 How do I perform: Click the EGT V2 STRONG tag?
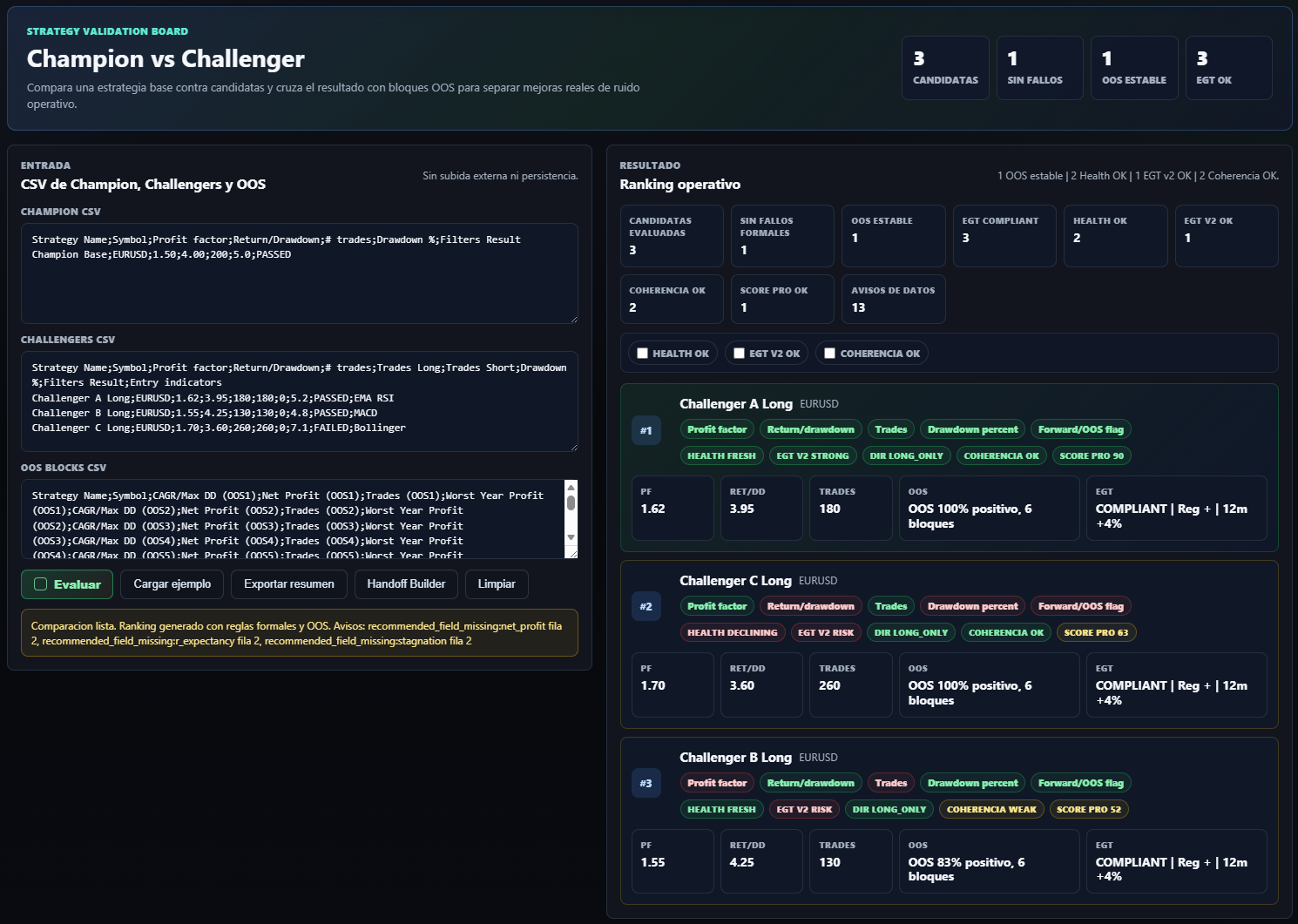(813, 455)
